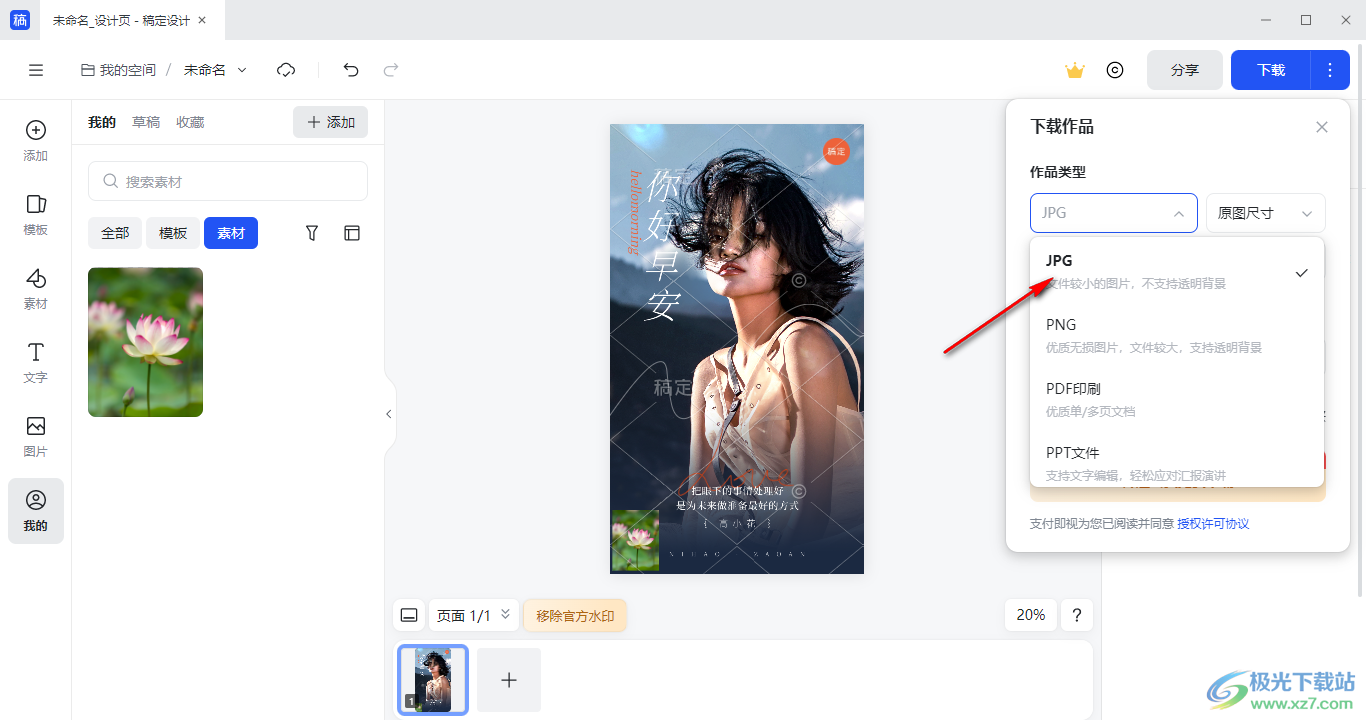1366x720 pixels.
Task: Click the filter funnel icon
Action: (x=312, y=233)
